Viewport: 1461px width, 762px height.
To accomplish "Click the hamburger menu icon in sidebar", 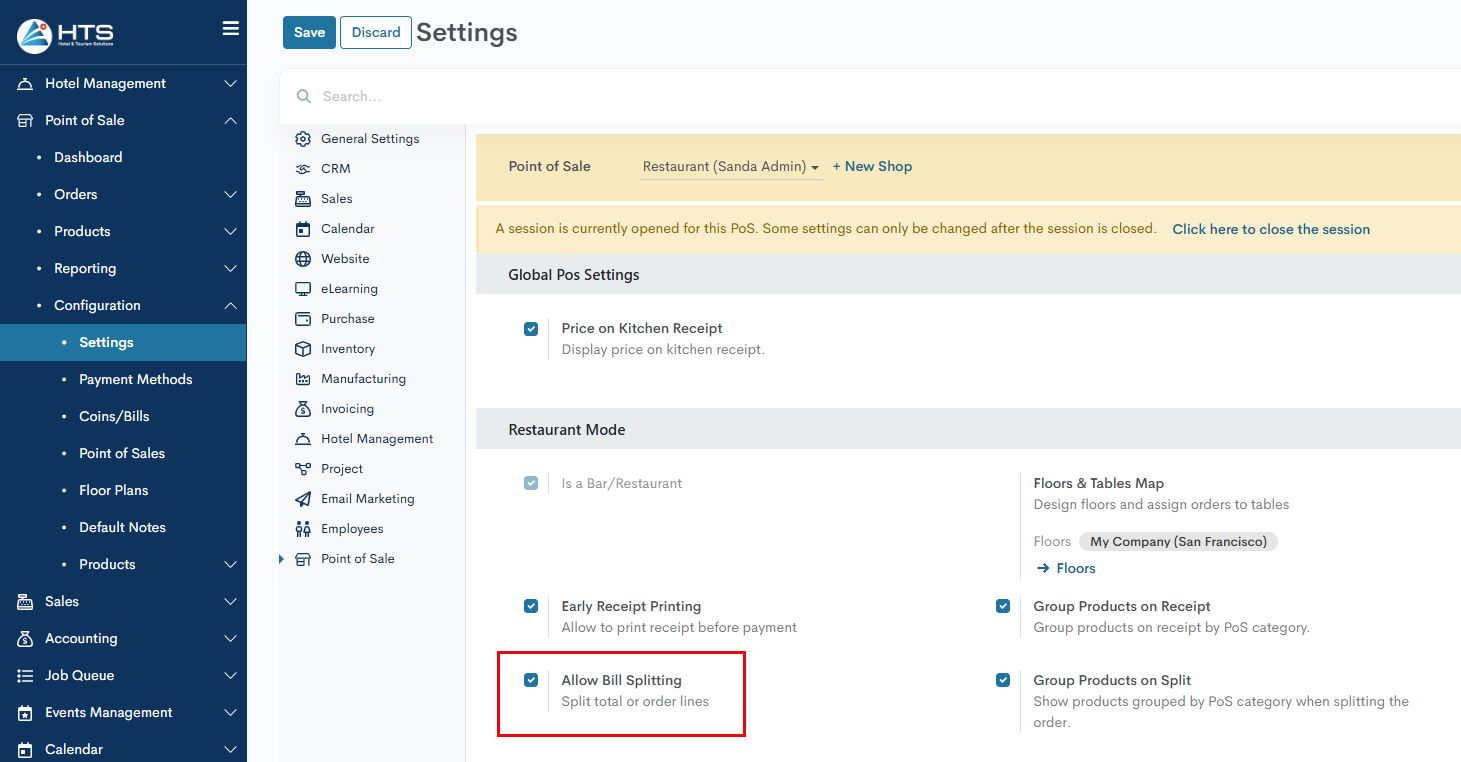I will [x=230, y=29].
